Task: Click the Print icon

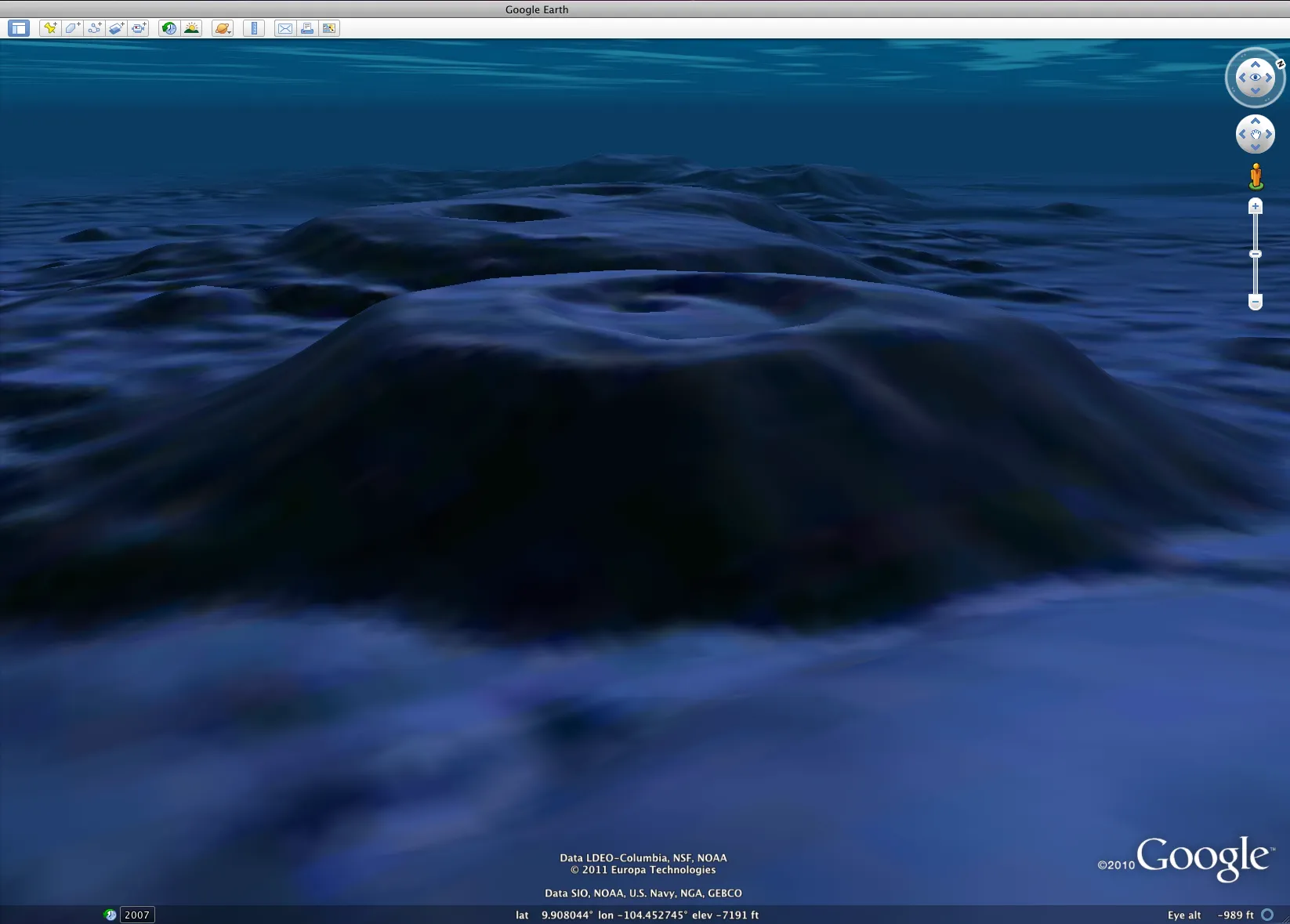Action: (x=307, y=28)
